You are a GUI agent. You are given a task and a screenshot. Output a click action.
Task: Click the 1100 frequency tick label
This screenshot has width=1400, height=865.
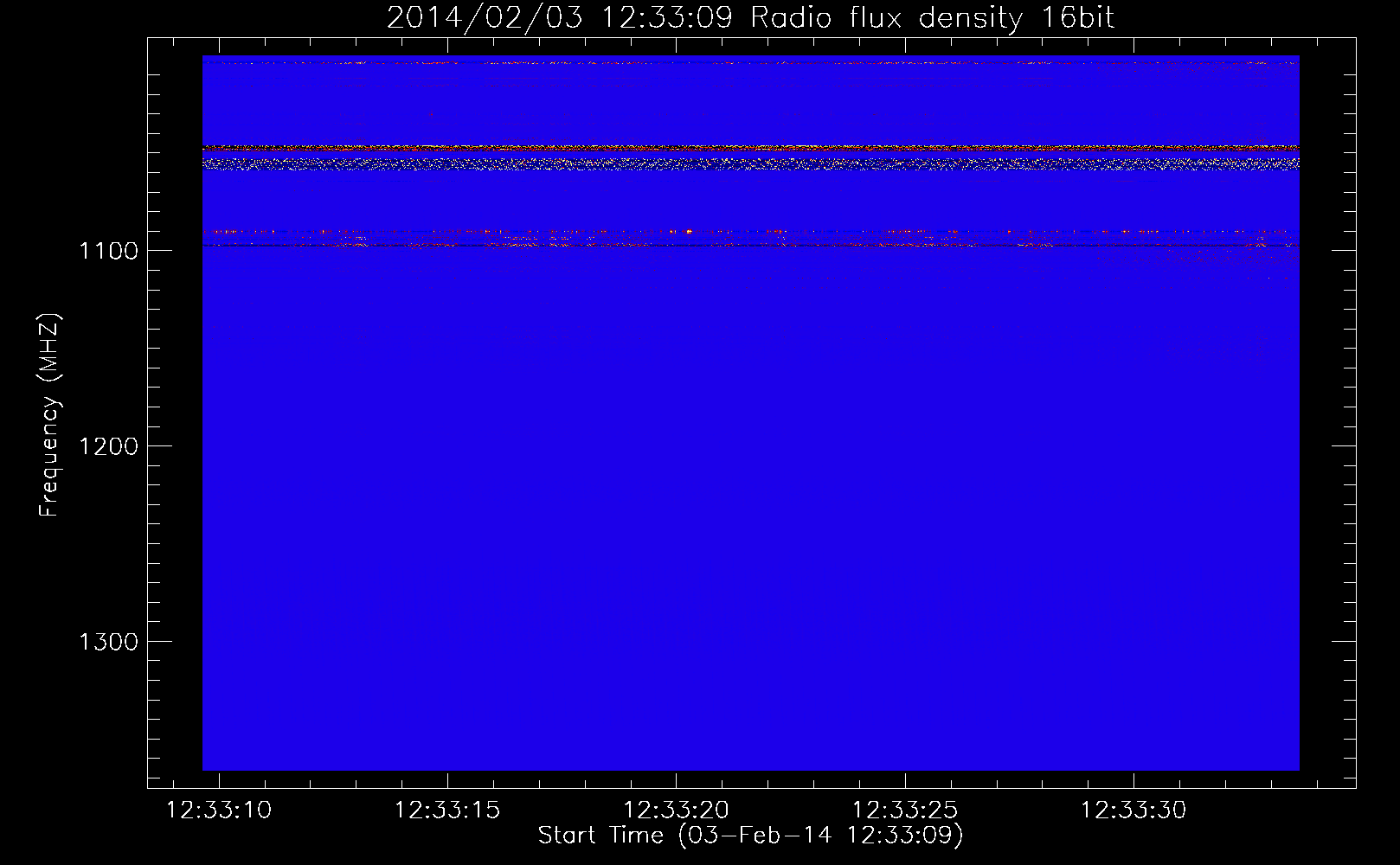(109, 251)
